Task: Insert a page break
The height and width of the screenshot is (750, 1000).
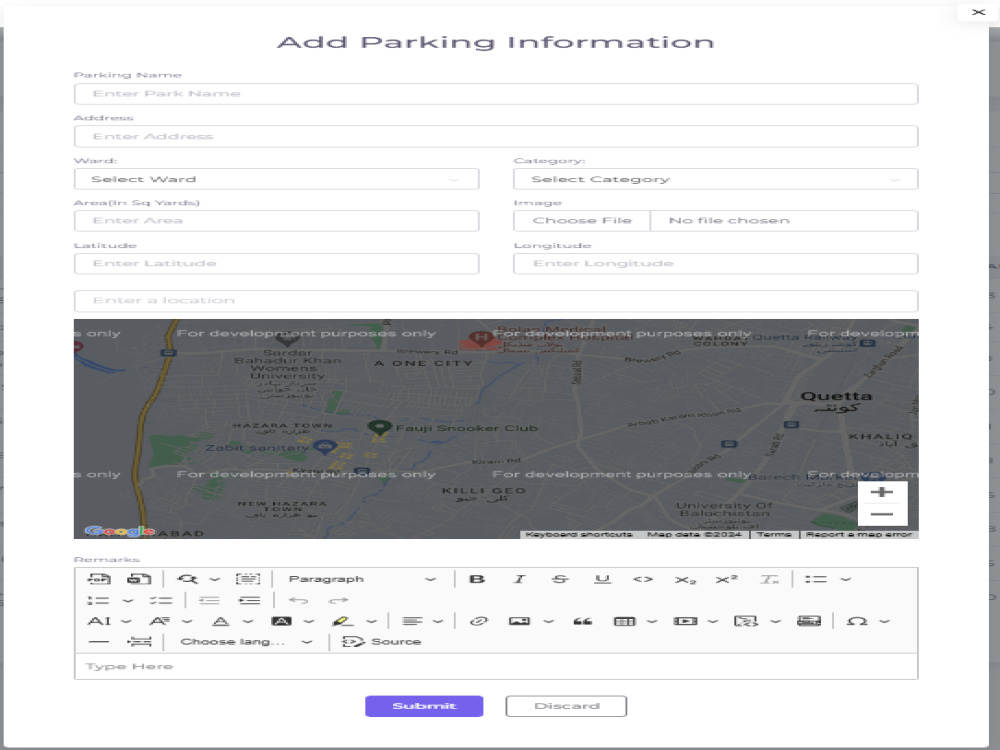Action: (139, 642)
